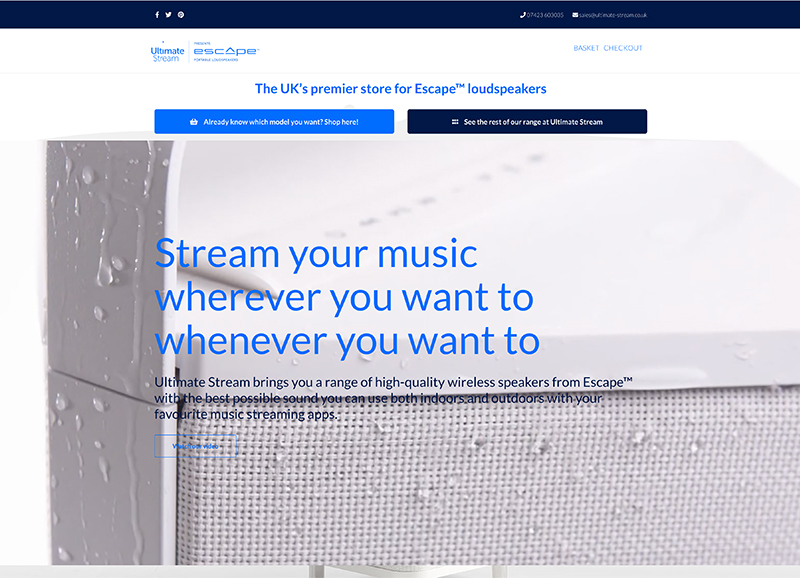Open the Pinterest social icon

pyautogui.click(x=181, y=15)
